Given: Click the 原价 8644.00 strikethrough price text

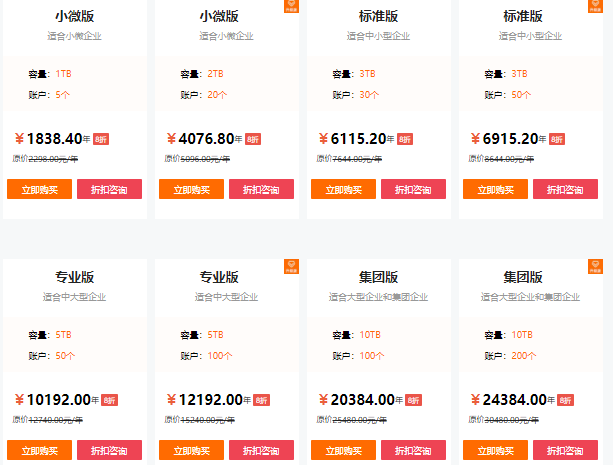Looking at the screenshot, I should pyautogui.click(x=500, y=158).
